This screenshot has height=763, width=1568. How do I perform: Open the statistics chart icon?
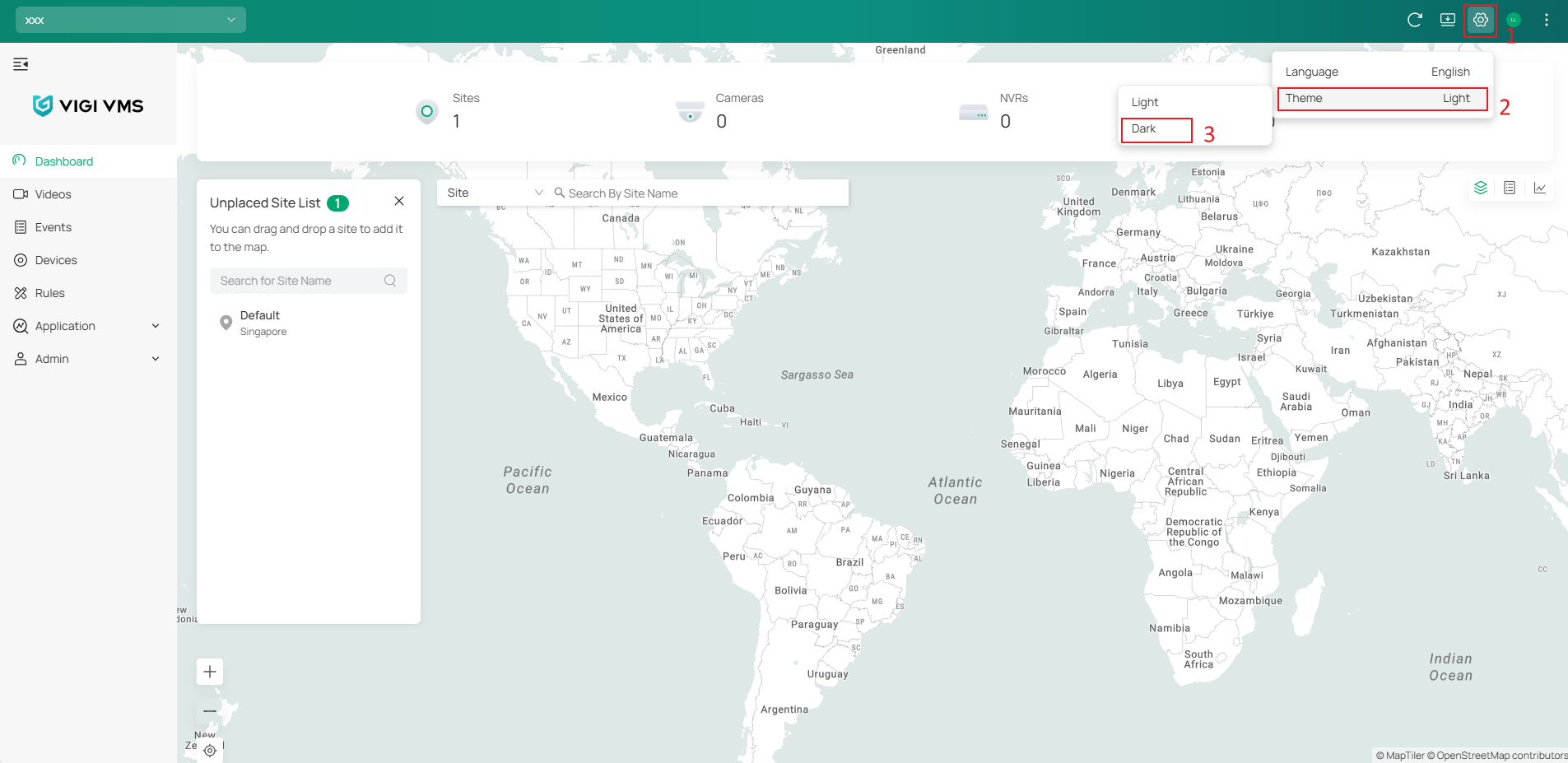click(x=1539, y=188)
